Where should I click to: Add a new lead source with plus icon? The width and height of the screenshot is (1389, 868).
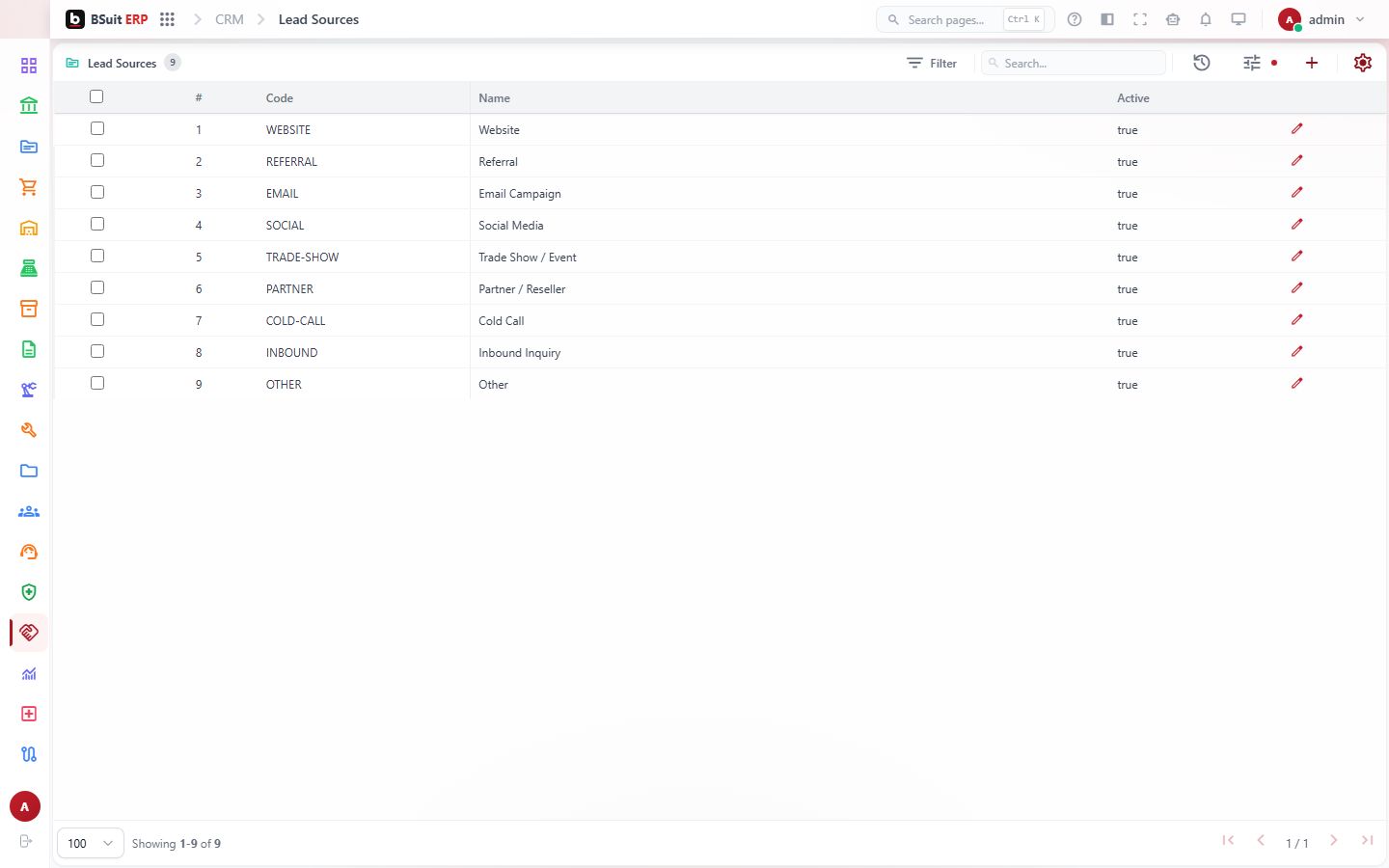(1311, 63)
